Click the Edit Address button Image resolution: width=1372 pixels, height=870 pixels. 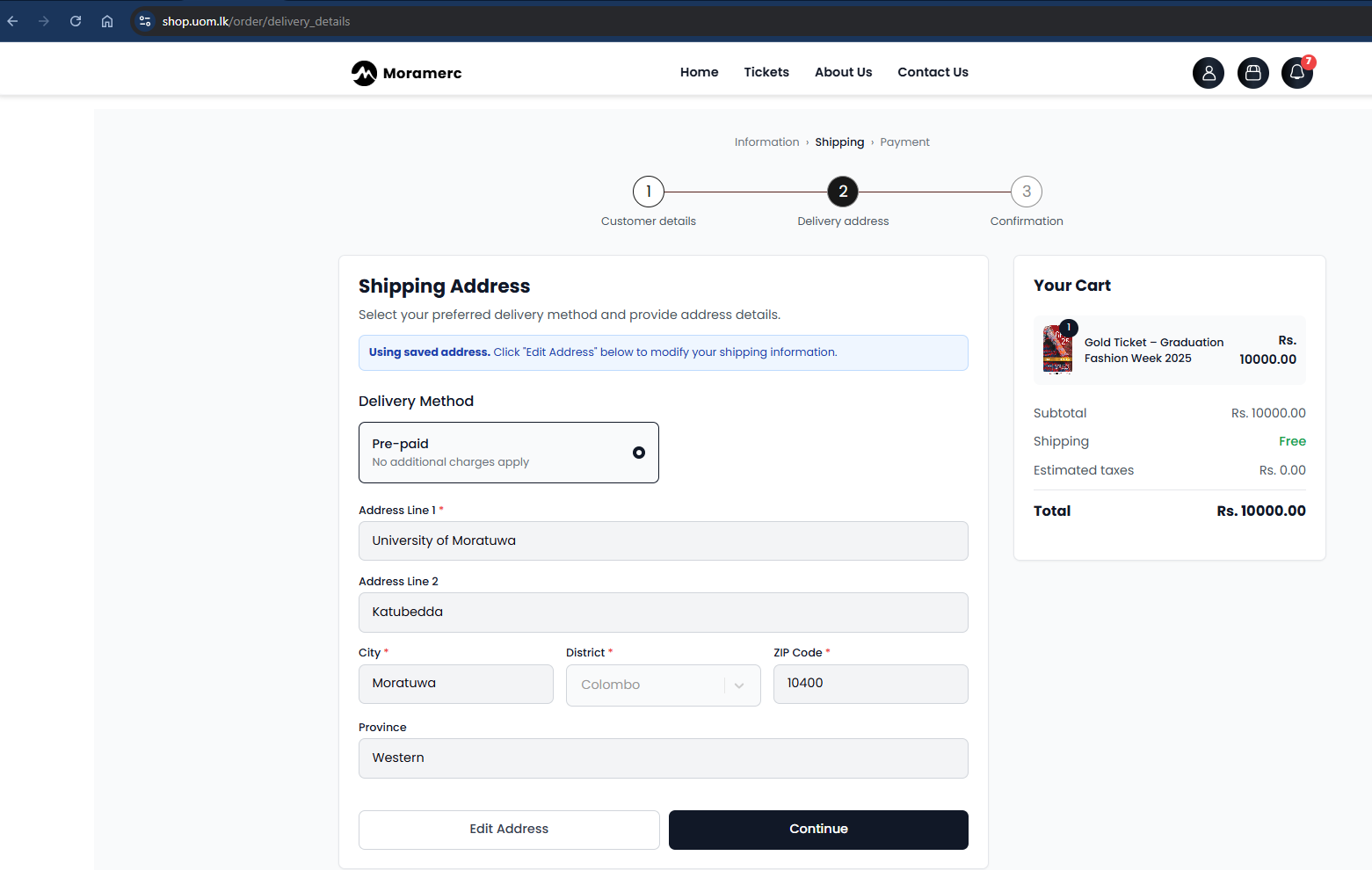click(x=509, y=830)
